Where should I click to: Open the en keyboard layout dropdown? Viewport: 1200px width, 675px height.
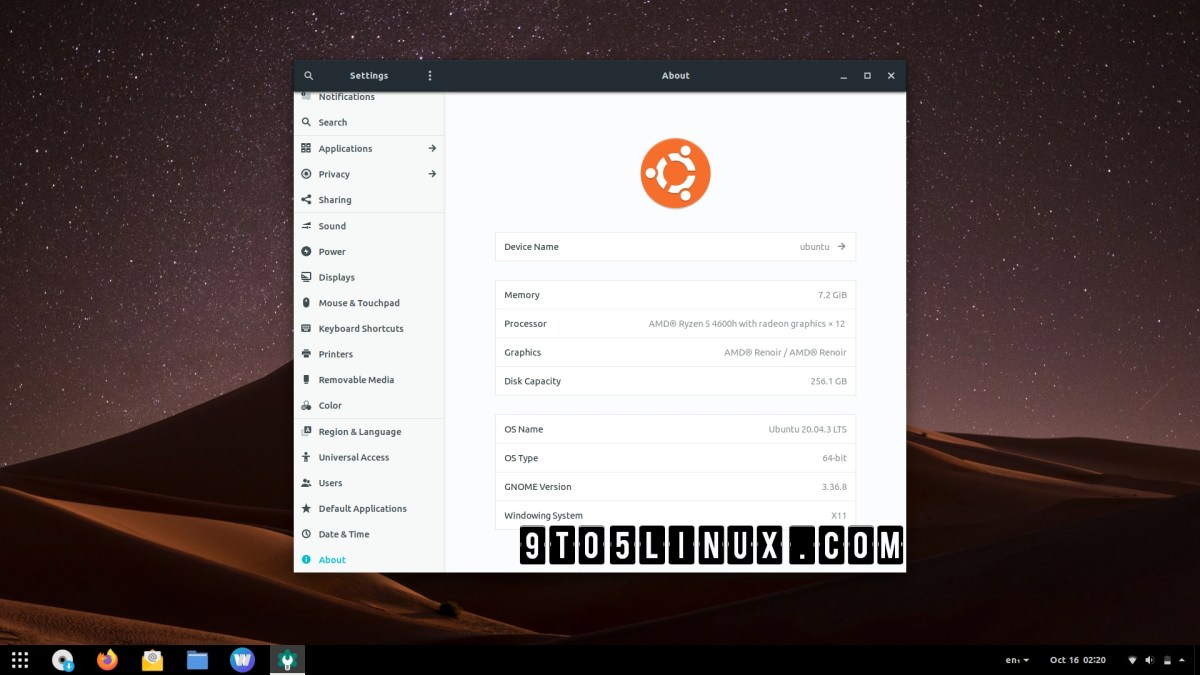pos(1017,660)
